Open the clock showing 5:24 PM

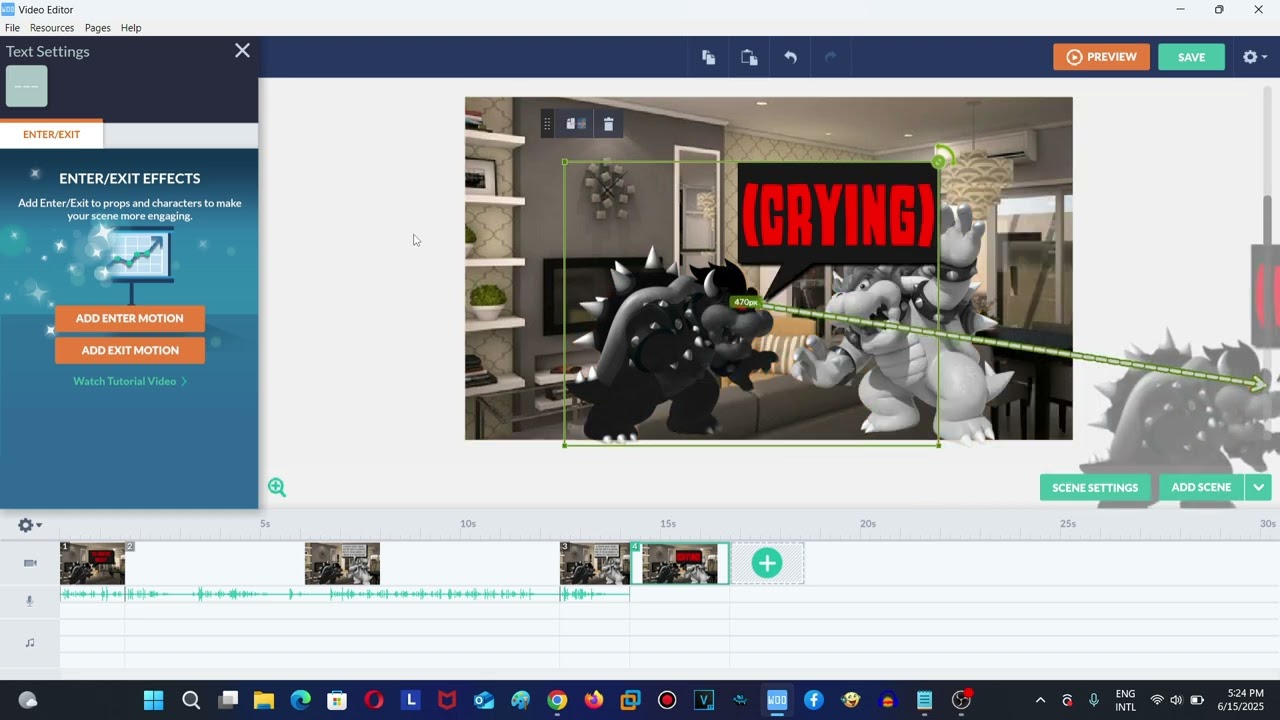(x=1241, y=700)
